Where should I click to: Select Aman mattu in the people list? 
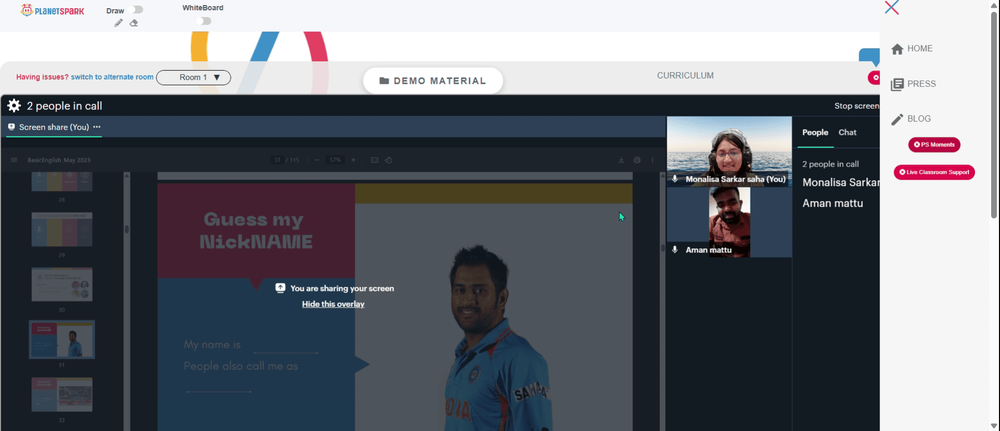pyautogui.click(x=832, y=203)
